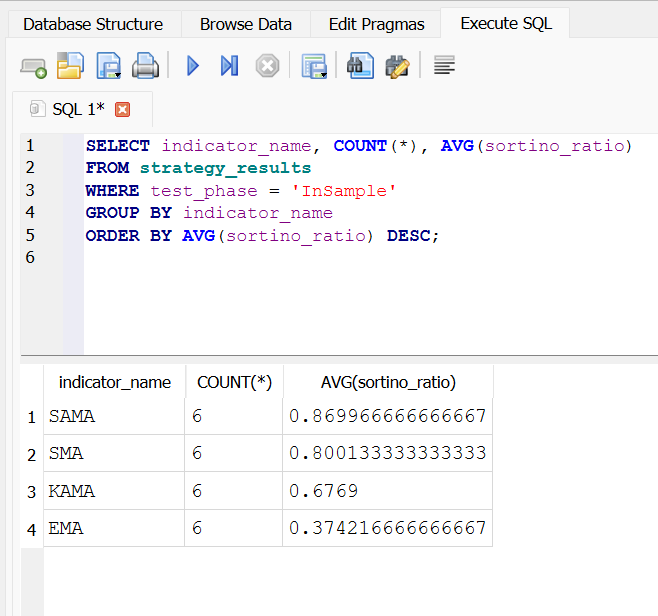Select value 0.869966666666667
Screen dimensions: 658x616
387,417
